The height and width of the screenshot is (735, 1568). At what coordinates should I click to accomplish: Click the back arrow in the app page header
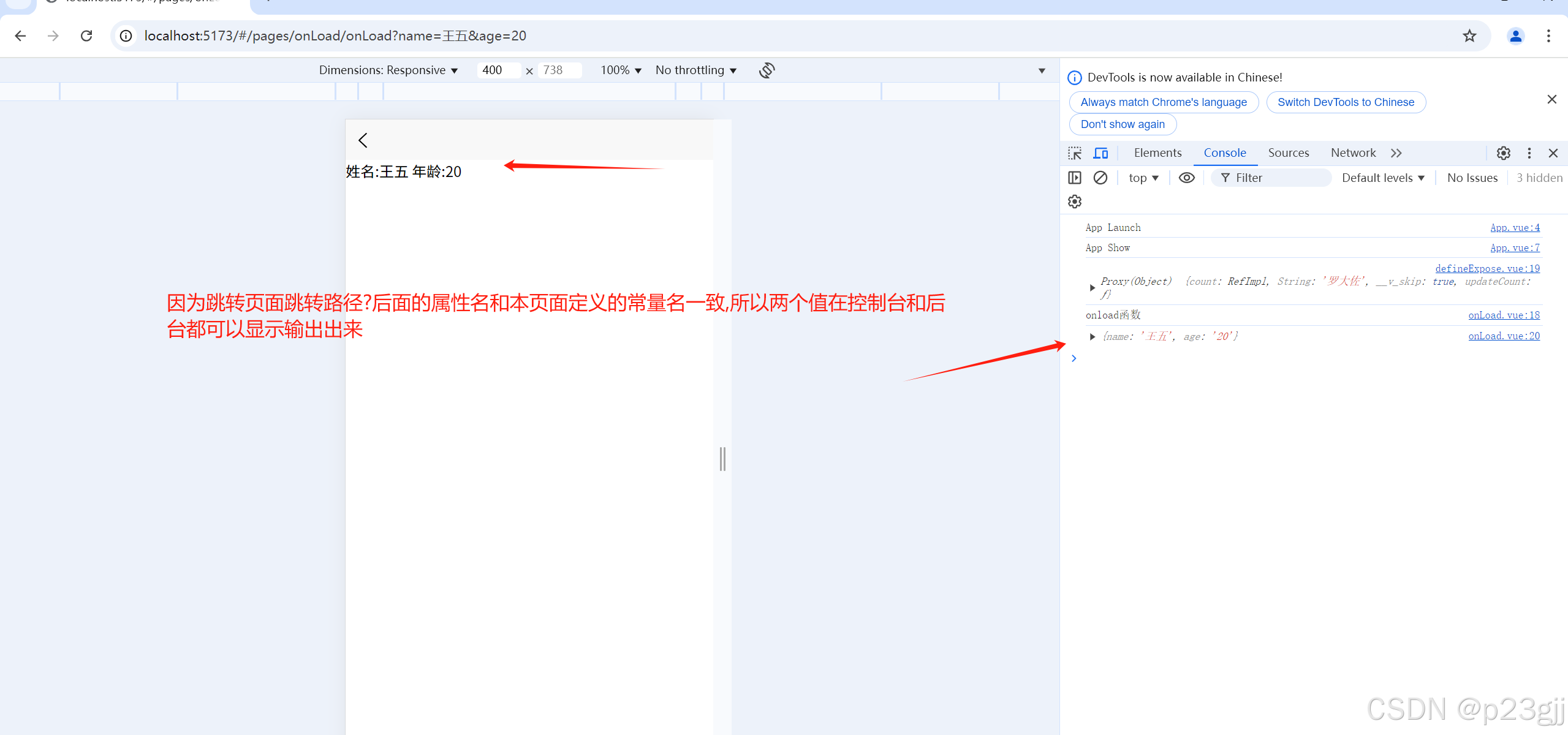pos(363,140)
